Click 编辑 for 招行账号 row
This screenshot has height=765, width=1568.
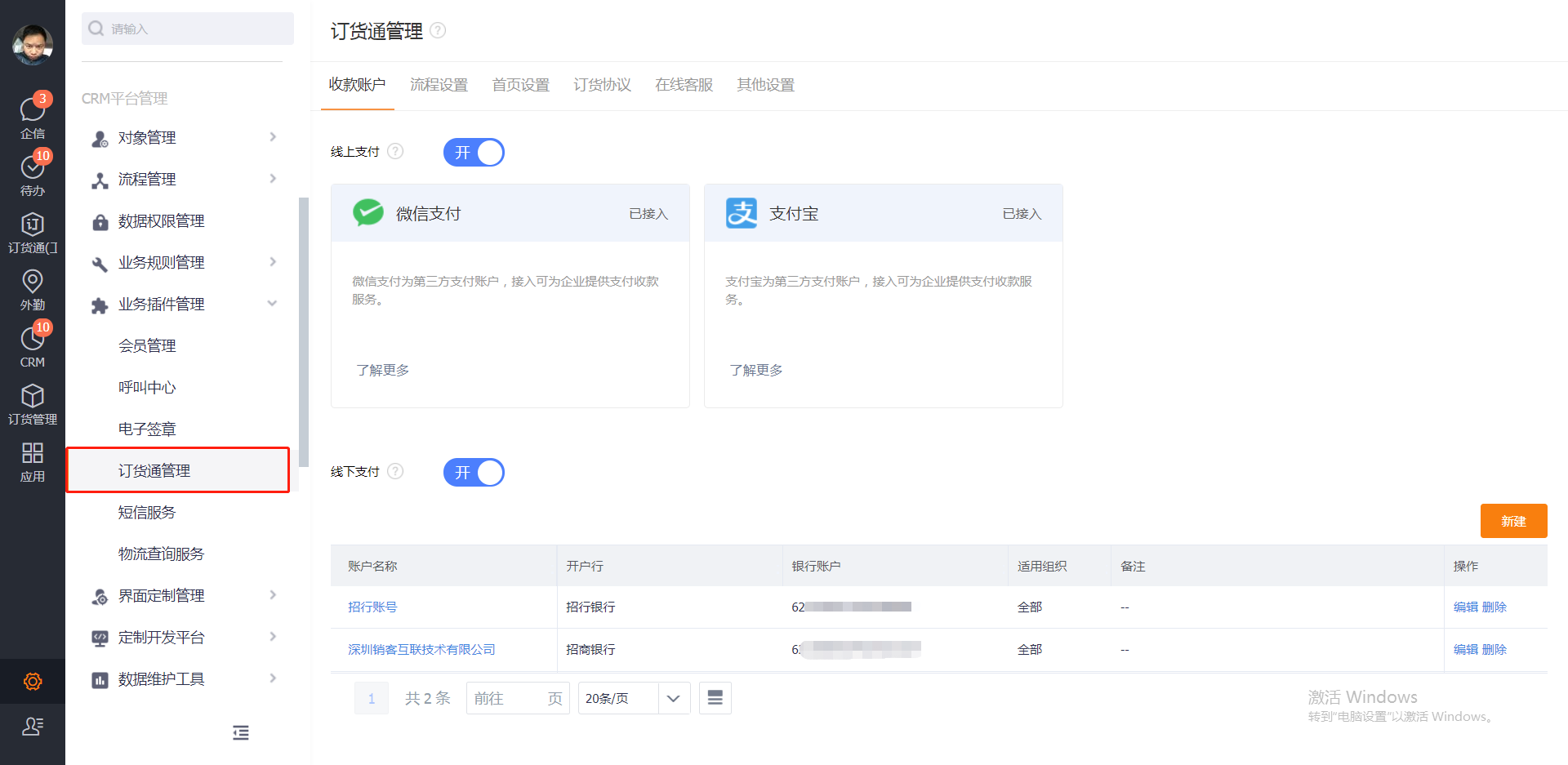[1466, 607]
